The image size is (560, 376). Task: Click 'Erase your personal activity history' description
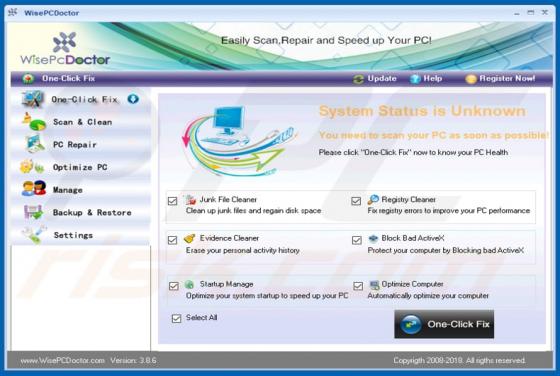click(243, 250)
